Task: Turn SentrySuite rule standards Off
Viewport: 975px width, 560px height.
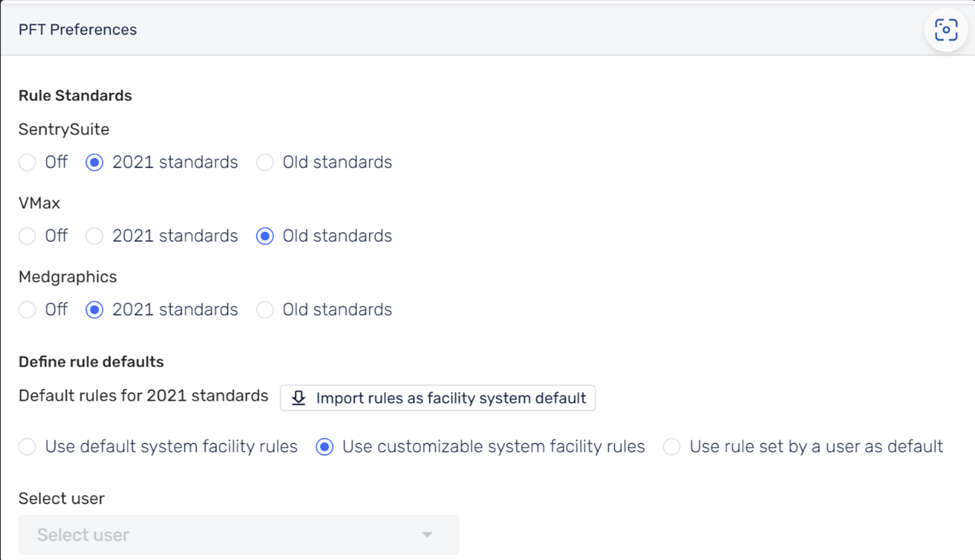Action: pyautogui.click(x=27, y=162)
